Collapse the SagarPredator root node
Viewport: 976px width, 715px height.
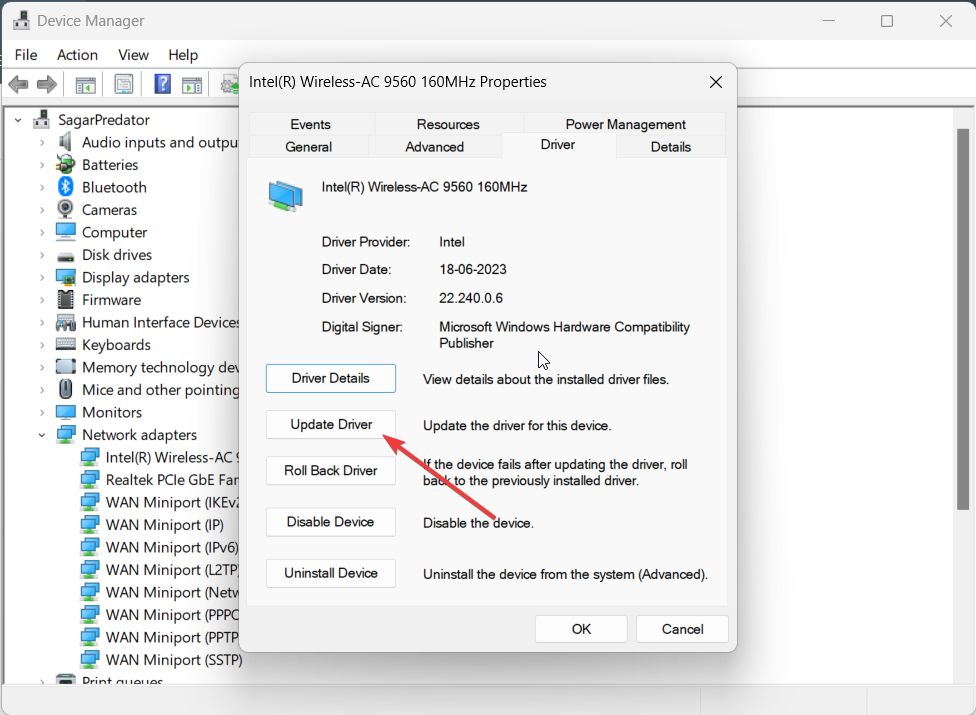click(x=18, y=119)
